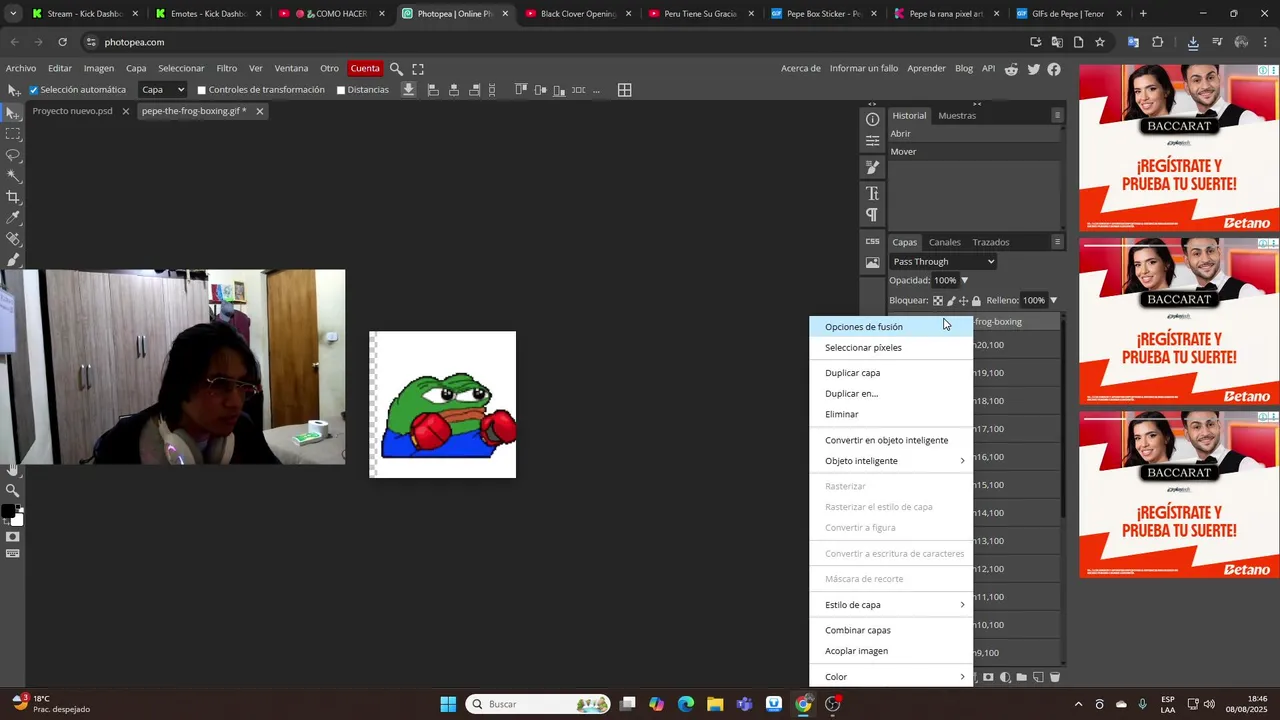Toggle lock position icon
This screenshot has width=1280, height=720.
pyautogui.click(x=963, y=300)
